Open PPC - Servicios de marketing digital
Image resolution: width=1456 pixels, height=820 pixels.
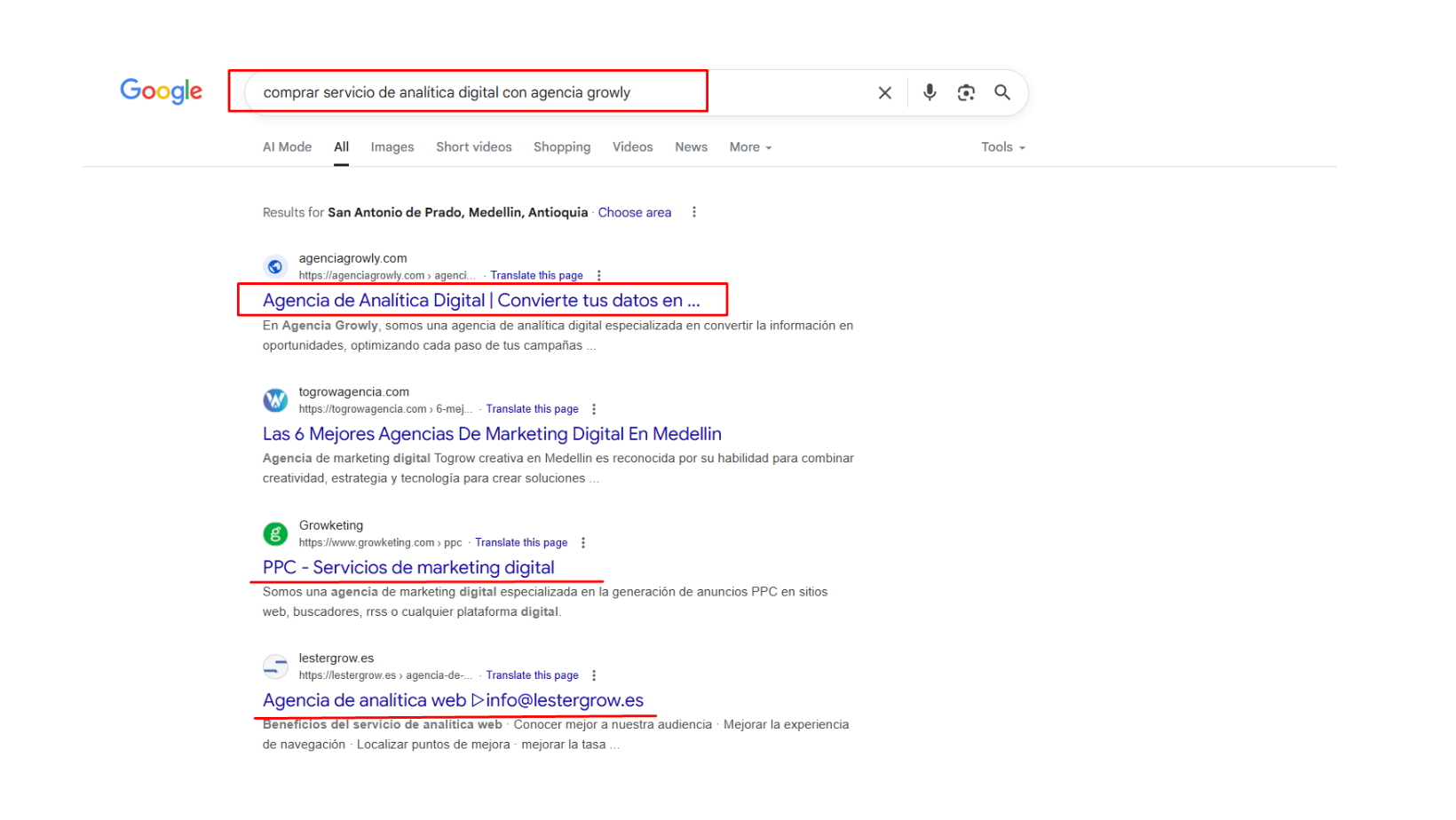click(x=408, y=567)
